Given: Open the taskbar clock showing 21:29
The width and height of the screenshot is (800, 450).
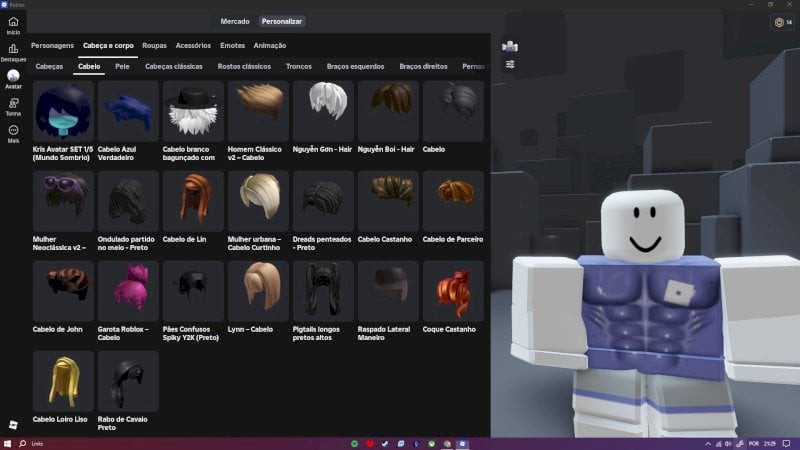Looking at the screenshot, I should 769,444.
